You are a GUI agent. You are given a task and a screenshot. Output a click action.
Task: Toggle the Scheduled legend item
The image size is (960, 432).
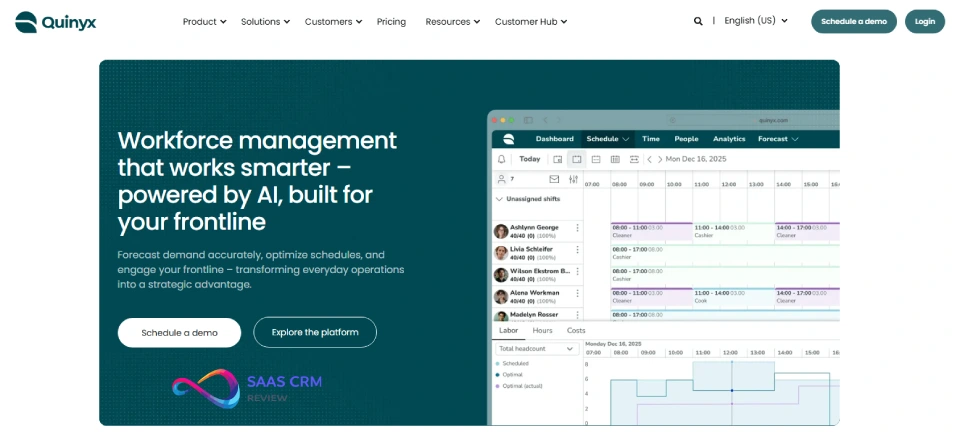[x=515, y=363]
